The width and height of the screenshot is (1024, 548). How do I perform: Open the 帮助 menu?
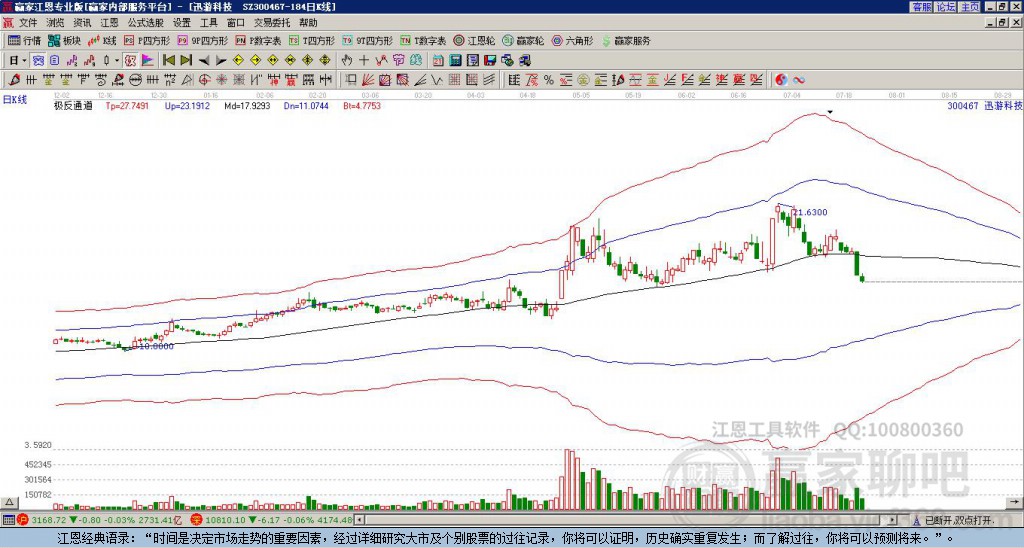tap(308, 23)
